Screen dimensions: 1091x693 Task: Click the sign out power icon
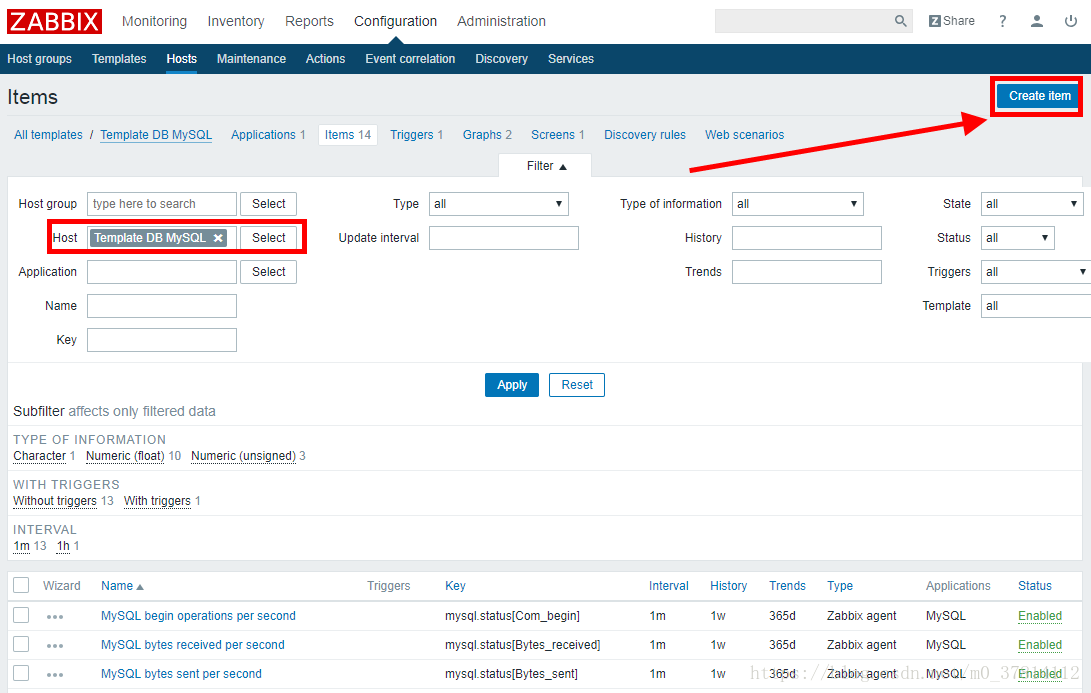[1071, 21]
